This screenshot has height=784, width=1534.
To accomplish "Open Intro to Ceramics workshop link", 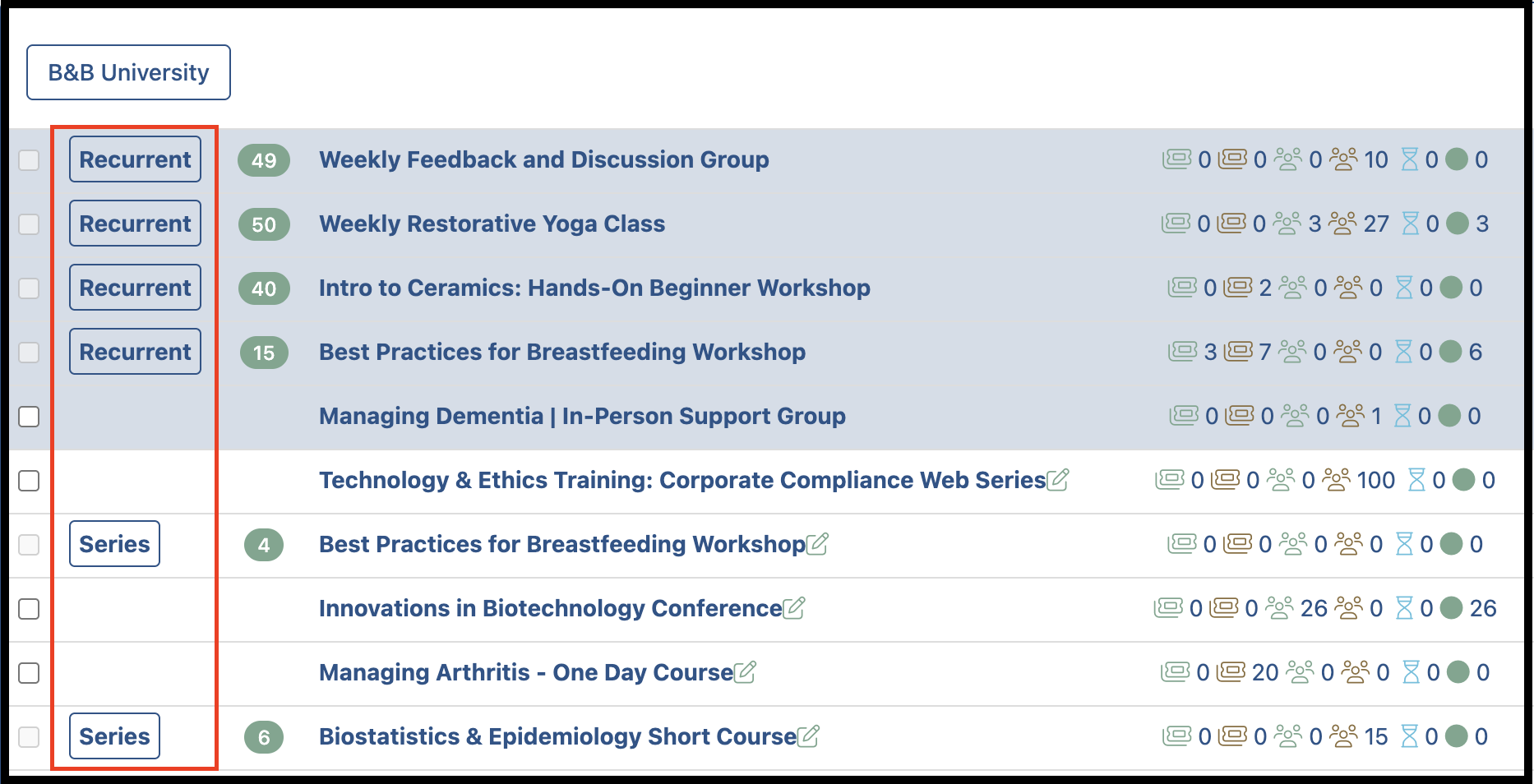I will coord(594,288).
